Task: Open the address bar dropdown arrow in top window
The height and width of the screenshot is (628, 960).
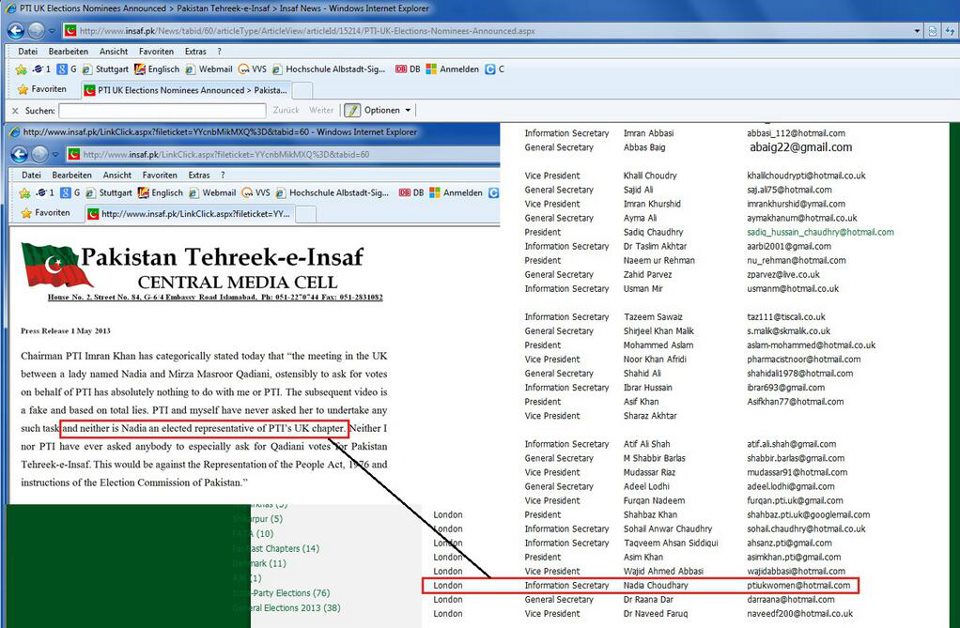Action: [917, 31]
